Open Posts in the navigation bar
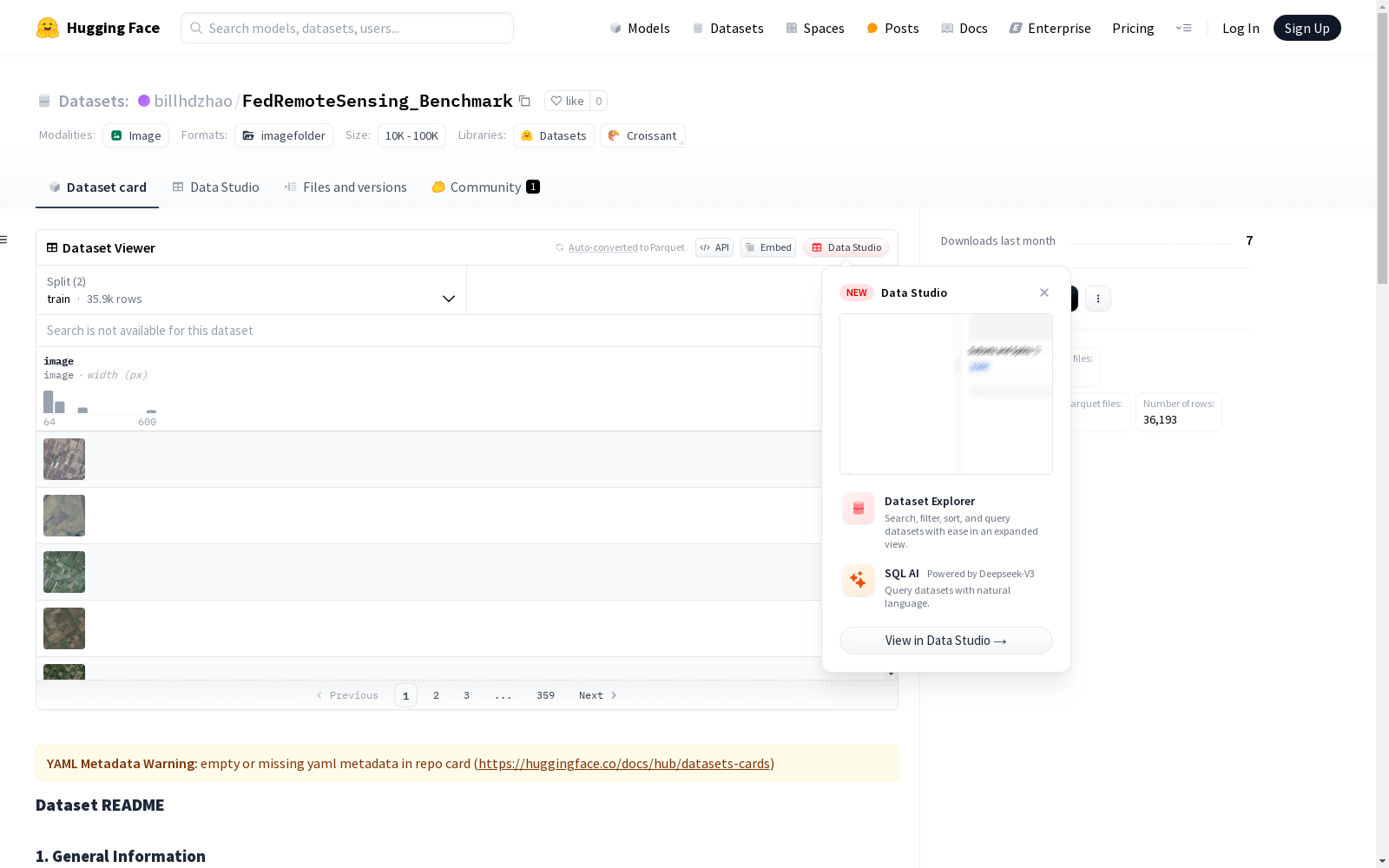Screen dimensions: 1389x868 (892, 28)
